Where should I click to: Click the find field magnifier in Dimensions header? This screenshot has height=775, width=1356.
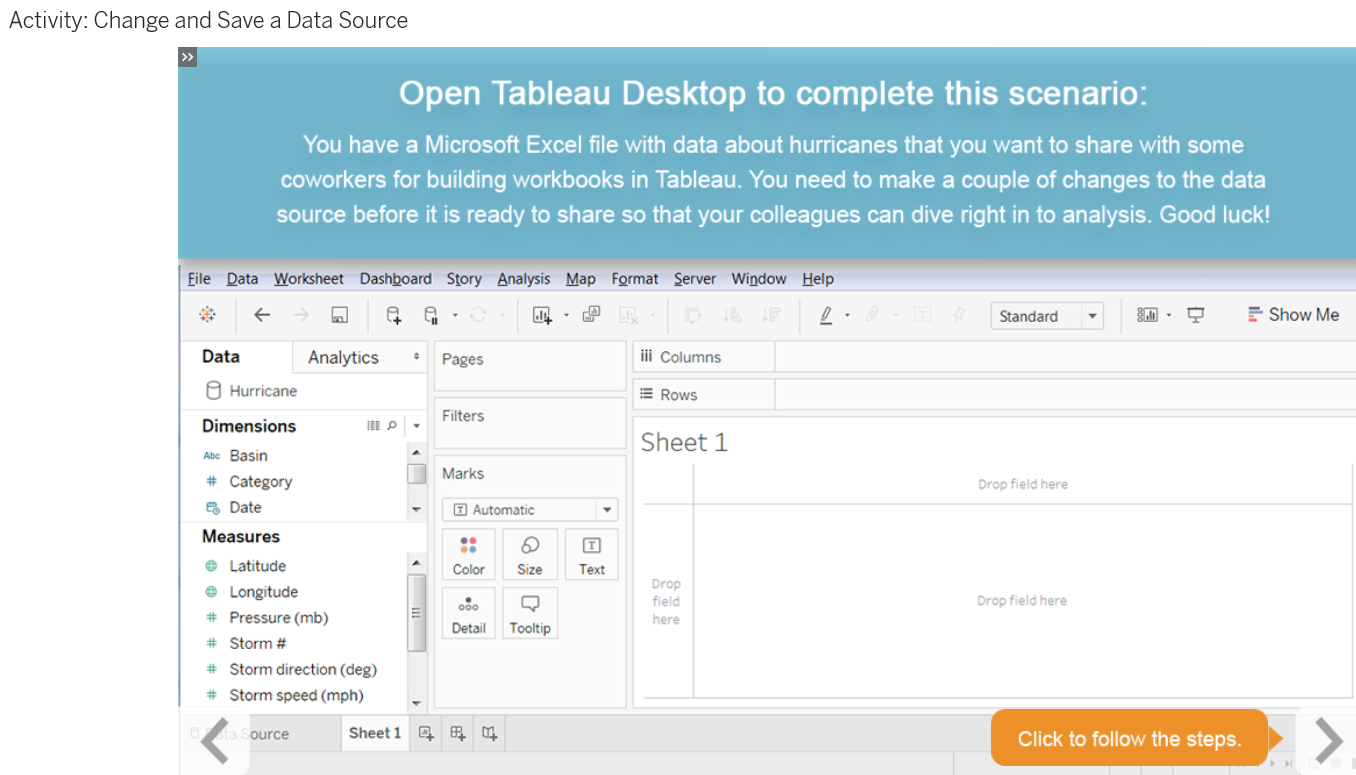tap(392, 426)
